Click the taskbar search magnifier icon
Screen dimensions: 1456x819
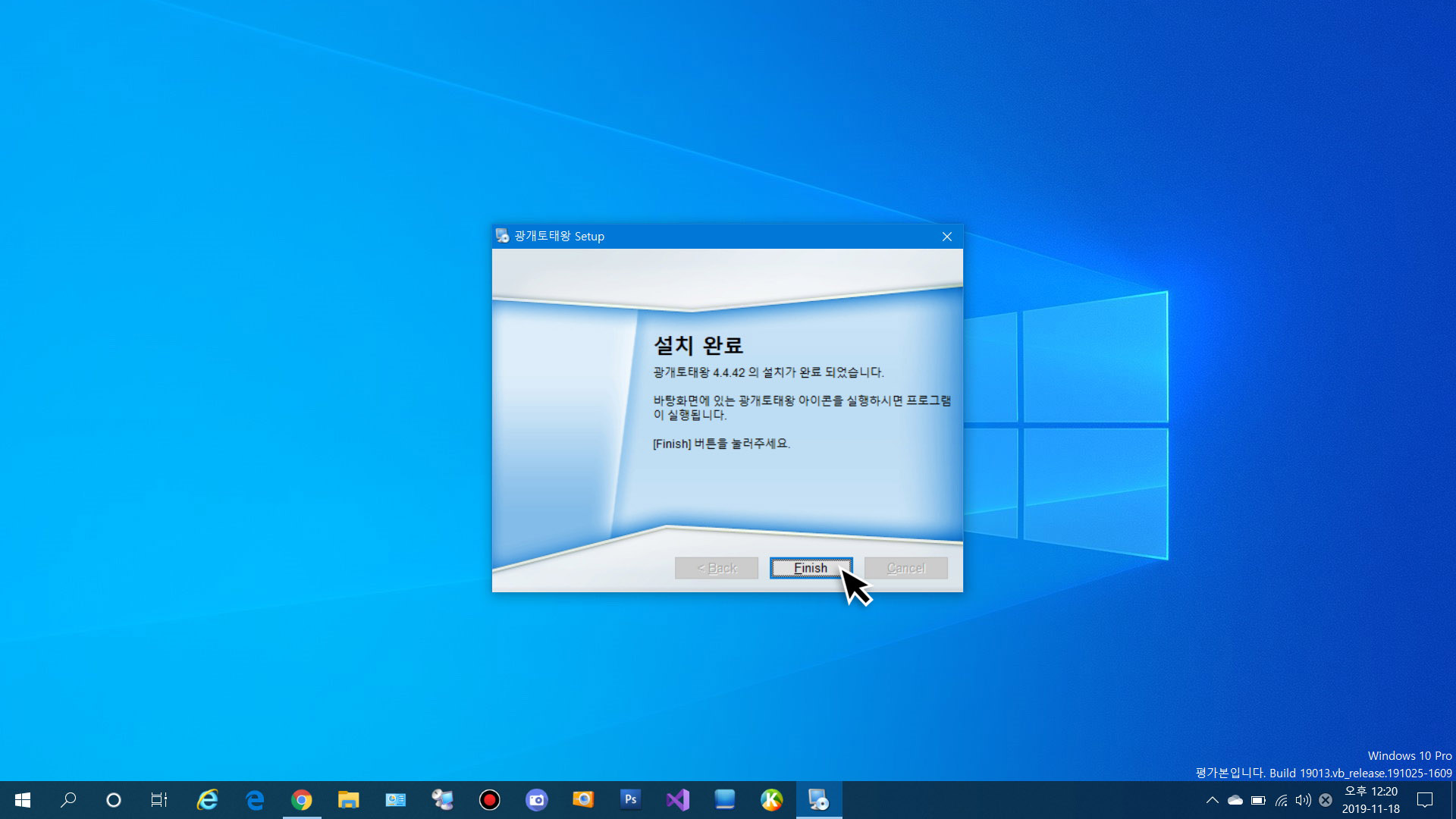(x=68, y=800)
